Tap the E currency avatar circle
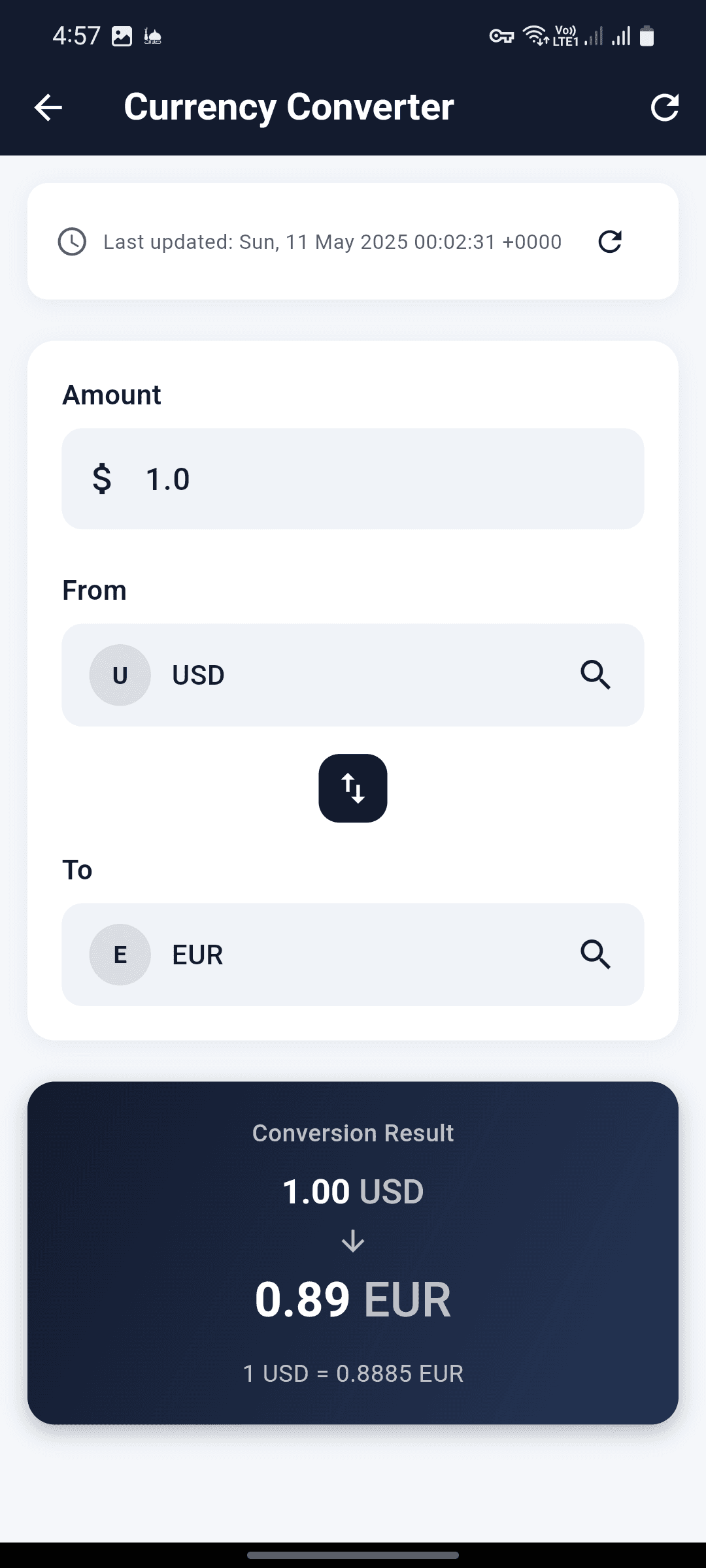 120,955
